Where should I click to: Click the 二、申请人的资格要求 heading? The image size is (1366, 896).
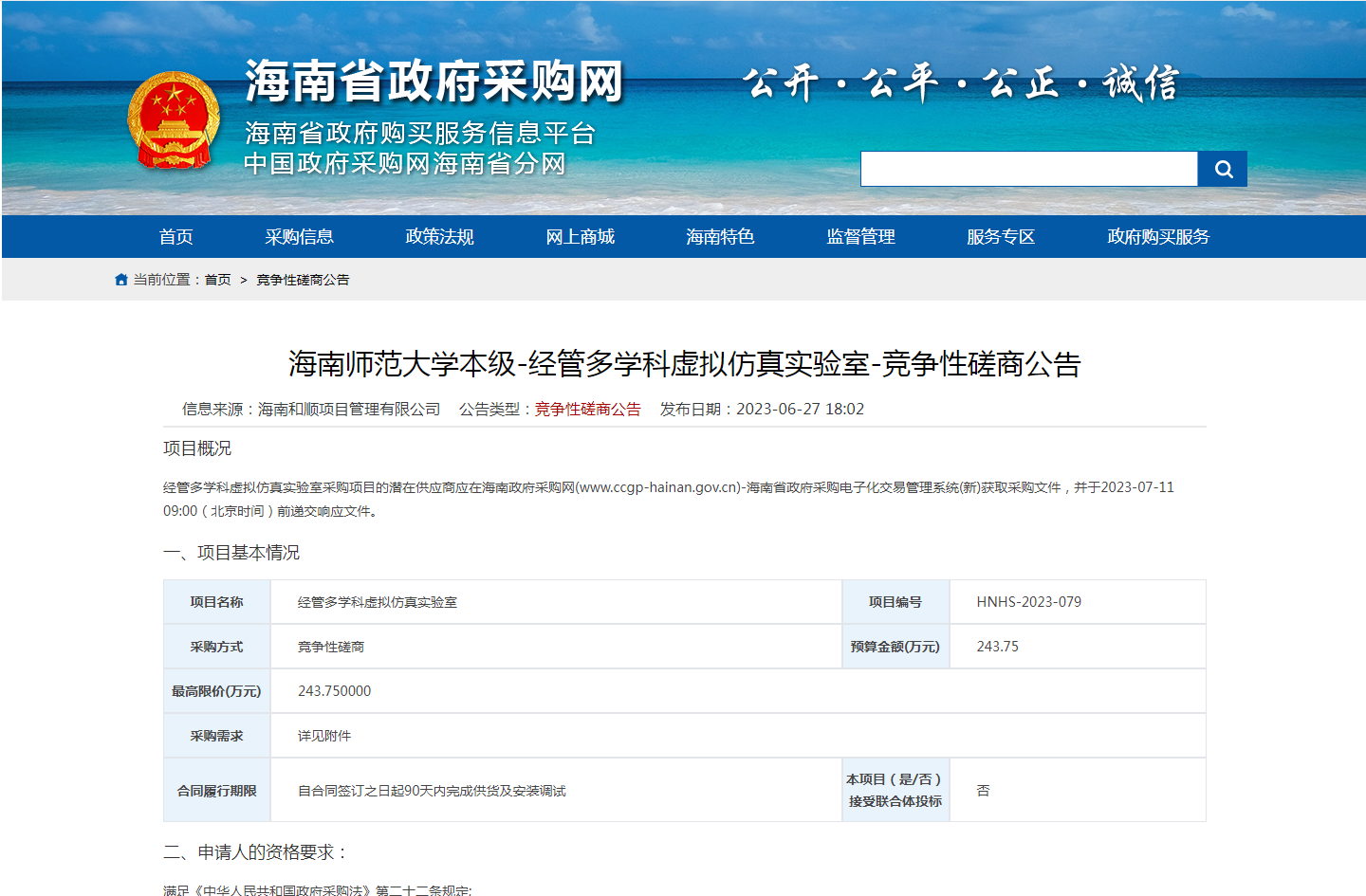256,852
